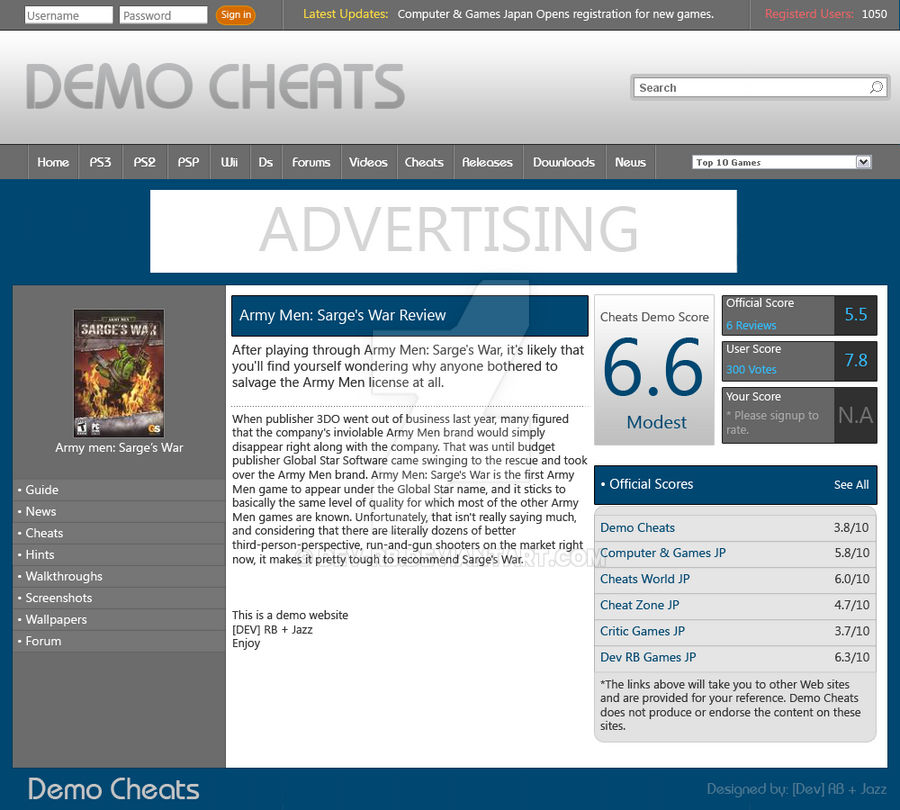Image resolution: width=900 pixels, height=810 pixels.
Task: Open the Wii nav item
Action: tap(230, 162)
